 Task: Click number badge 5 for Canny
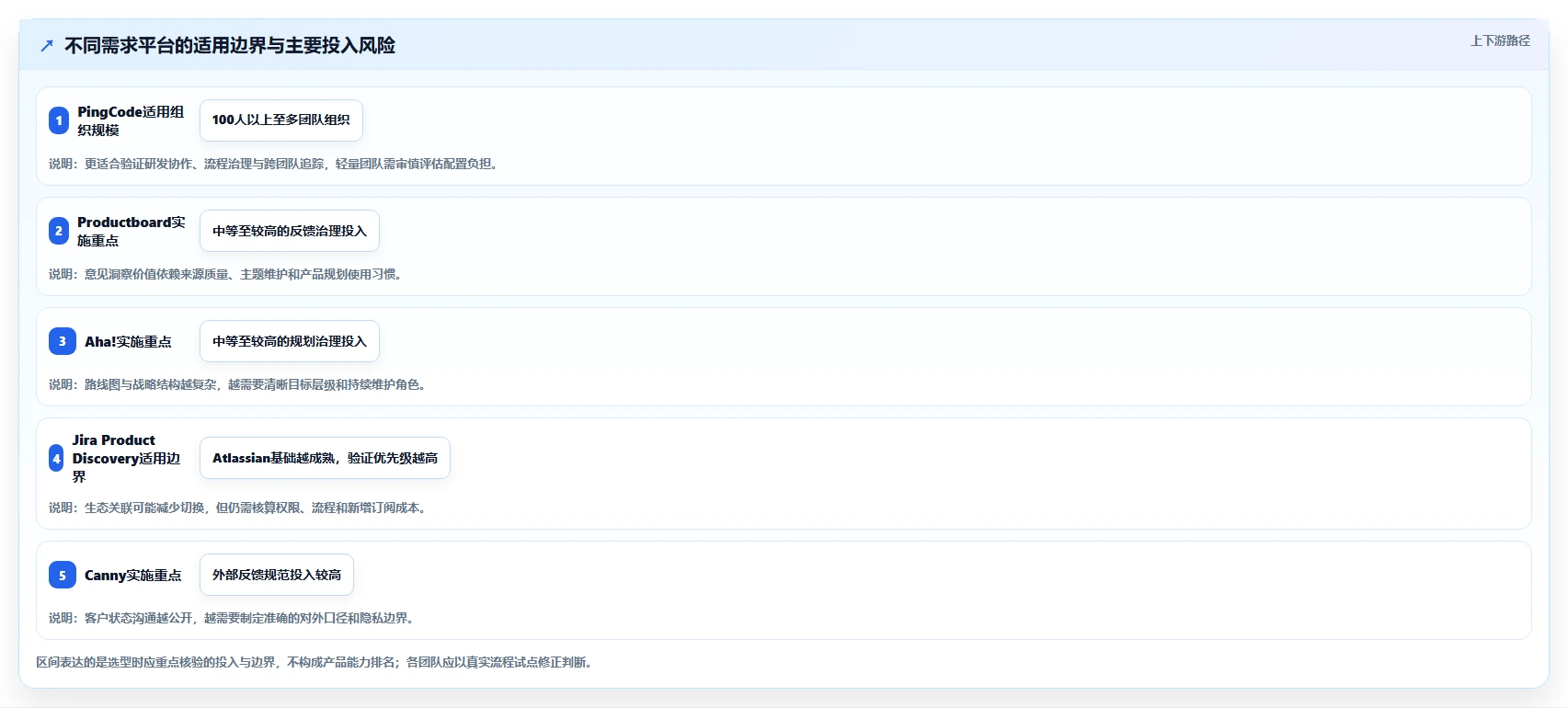tap(63, 575)
